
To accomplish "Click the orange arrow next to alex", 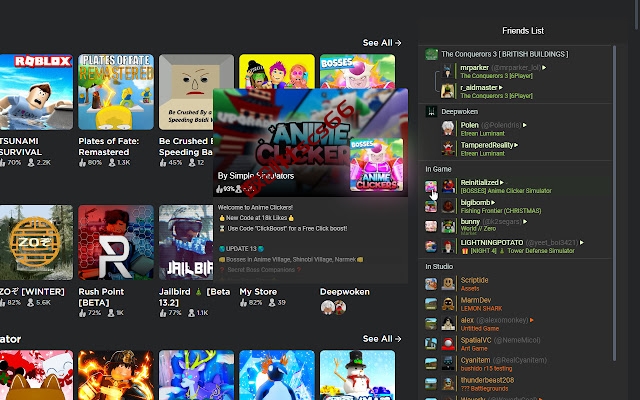I will [x=532, y=320].
